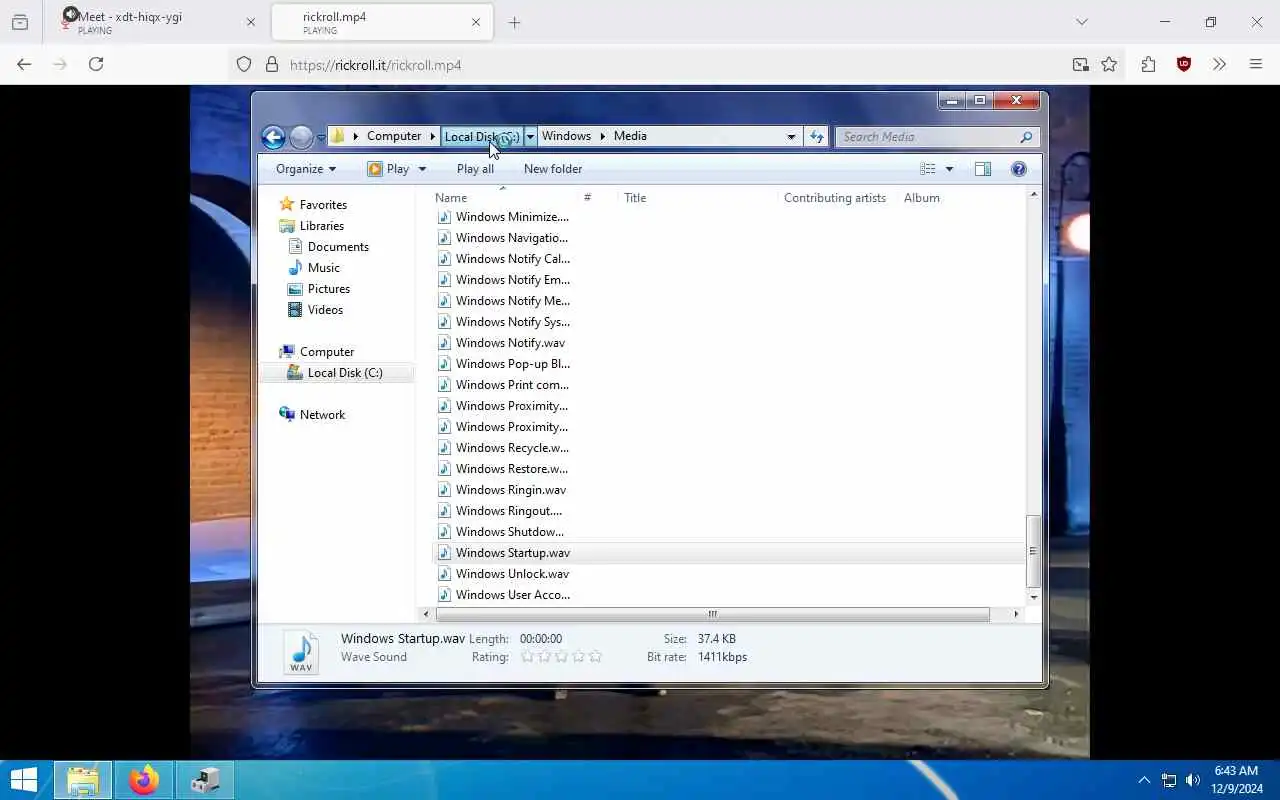Close the rickroll.mp4 tab
The height and width of the screenshot is (800, 1280).
pos(476,22)
